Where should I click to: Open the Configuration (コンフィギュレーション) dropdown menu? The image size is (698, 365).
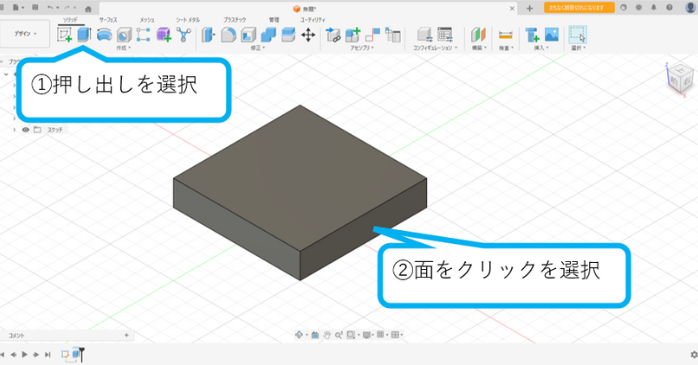click(x=435, y=48)
